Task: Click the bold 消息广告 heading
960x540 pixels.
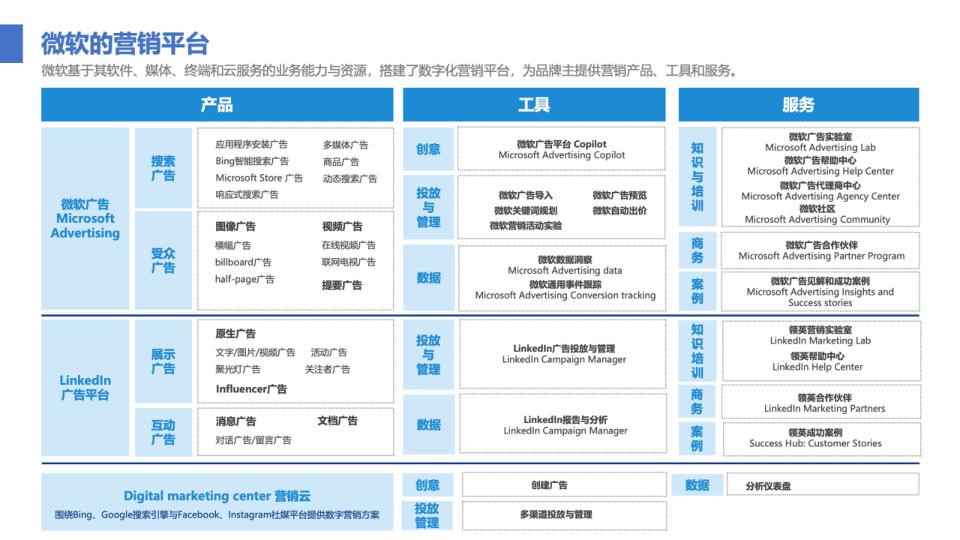Action: 236,421
